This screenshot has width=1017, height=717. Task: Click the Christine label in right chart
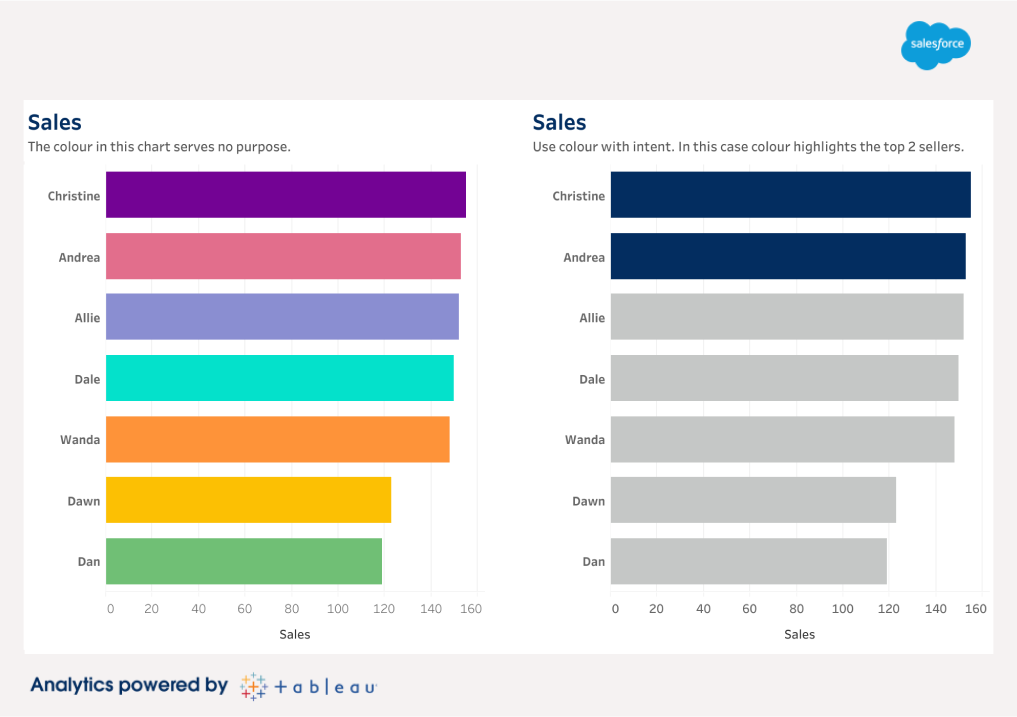(x=578, y=196)
